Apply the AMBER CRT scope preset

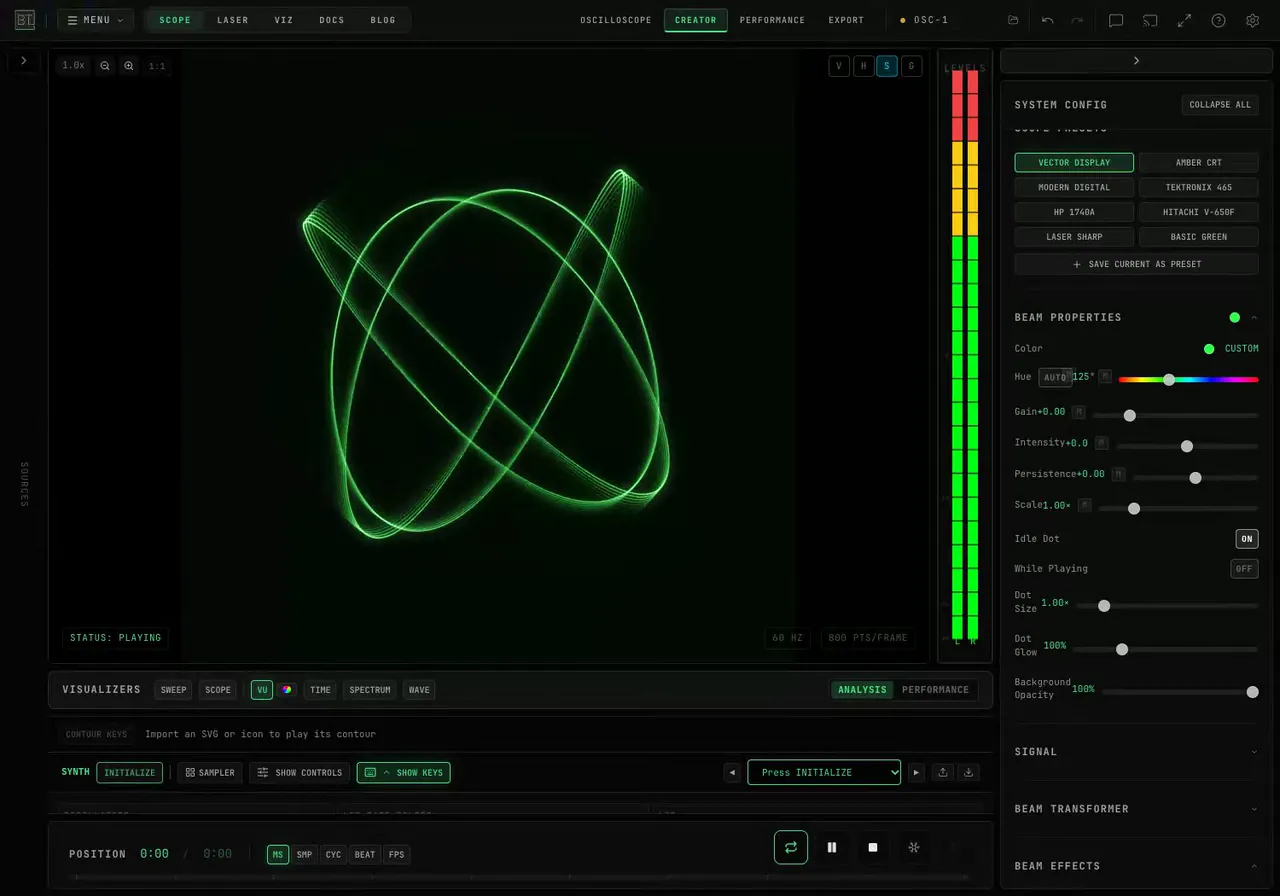[1199, 162]
